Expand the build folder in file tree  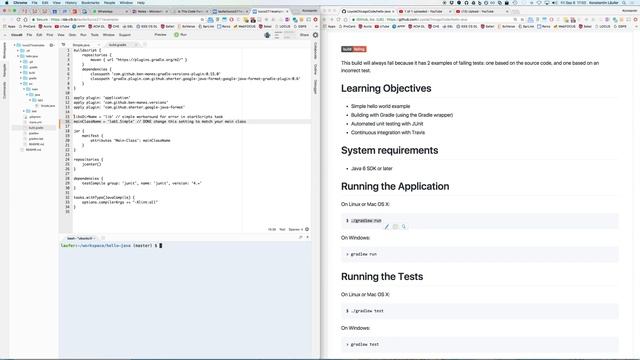tap(21, 73)
